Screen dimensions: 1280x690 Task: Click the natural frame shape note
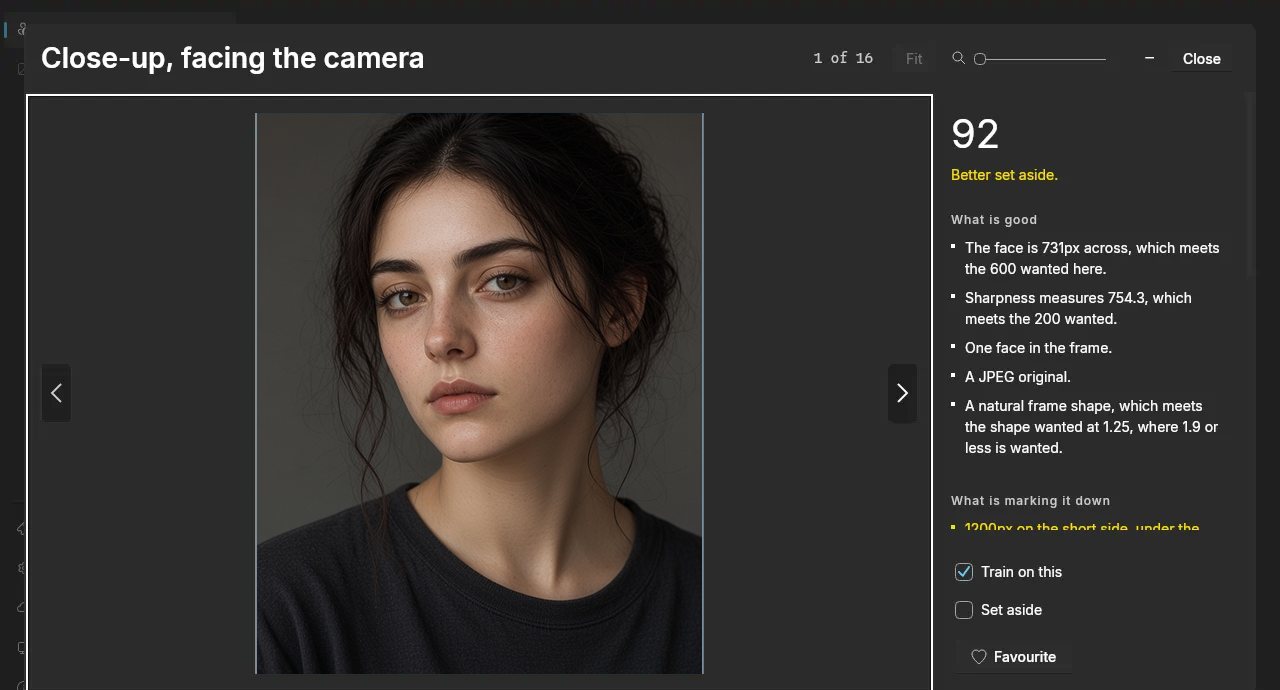coord(1091,427)
